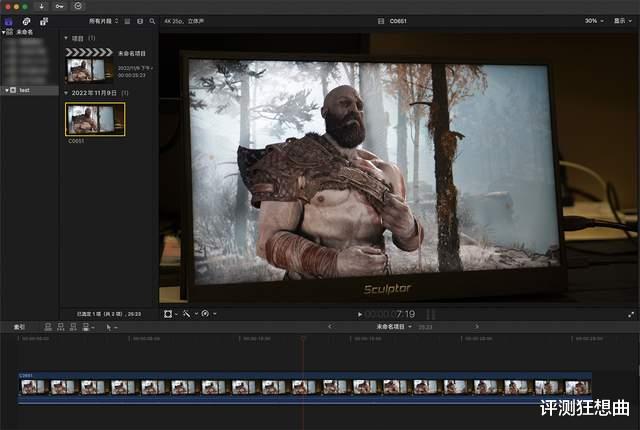Open the 30% zoom level dropdown
This screenshot has height=430, width=640.
[594, 20]
